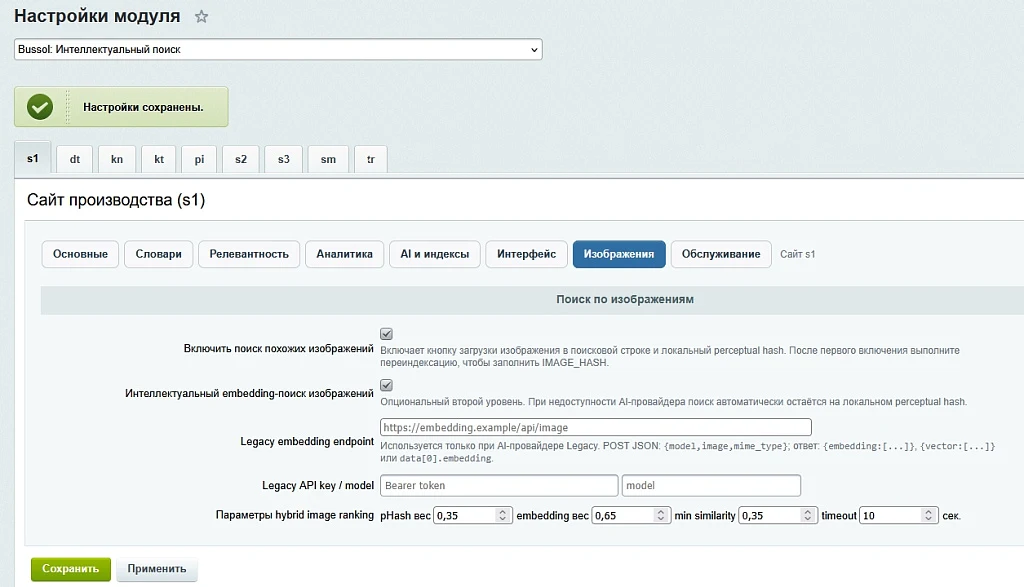This screenshot has height=587, width=1024.
Task: Toggle 'Интеллектуальный embedding-поиск изображений' checkbox
Action: pyautogui.click(x=387, y=385)
